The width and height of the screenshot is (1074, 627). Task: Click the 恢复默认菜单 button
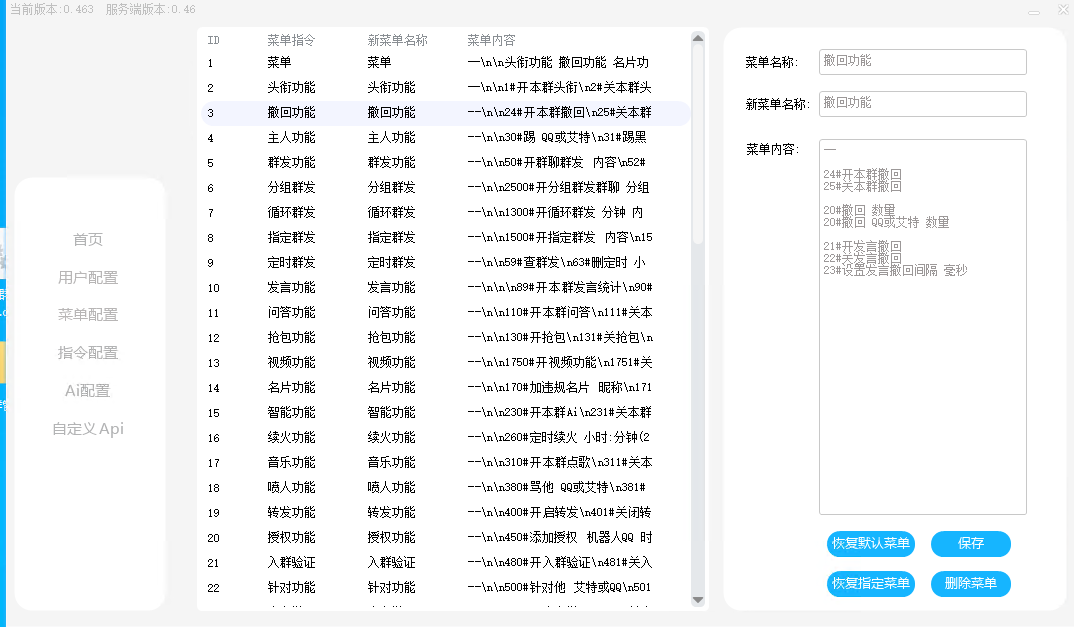[871, 543]
